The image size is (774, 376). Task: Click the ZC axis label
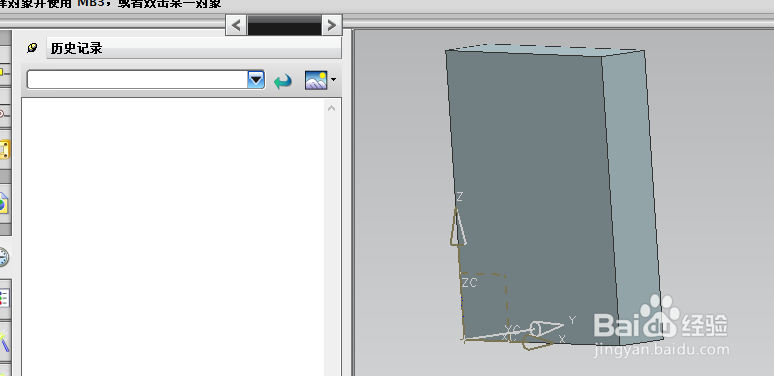469,283
